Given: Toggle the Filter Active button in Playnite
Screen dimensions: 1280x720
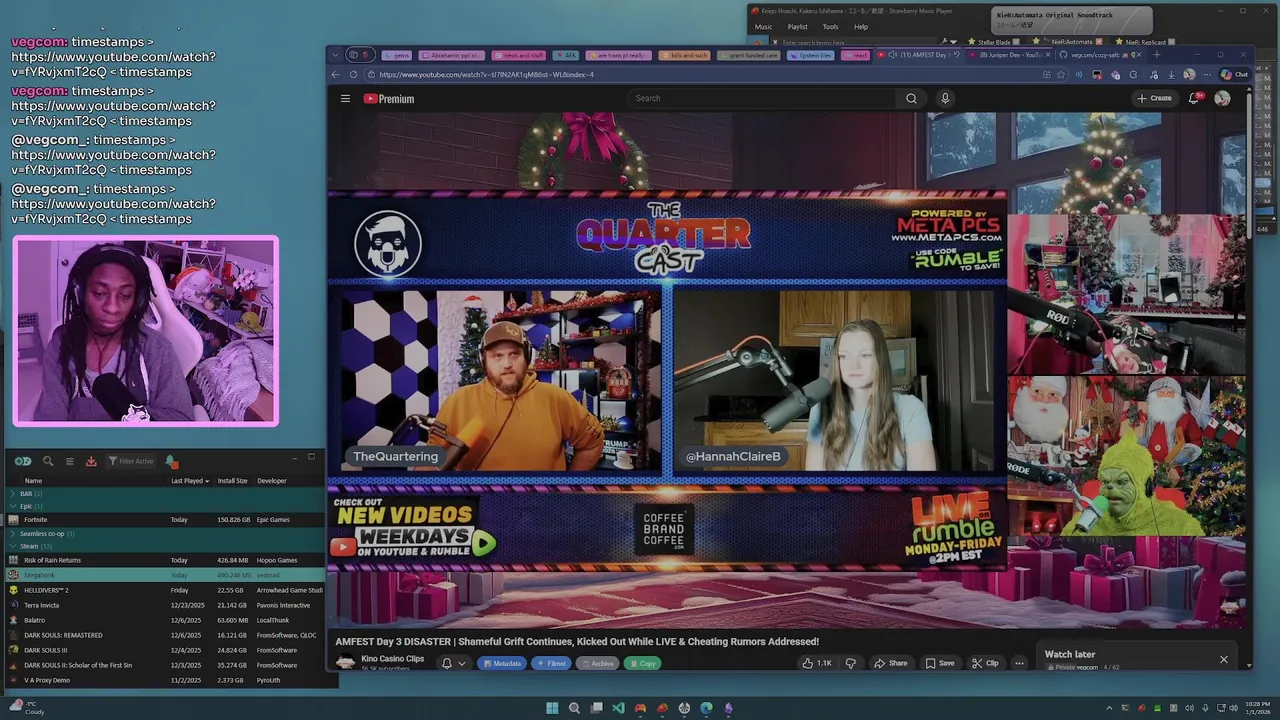Looking at the screenshot, I should coord(130,461).
